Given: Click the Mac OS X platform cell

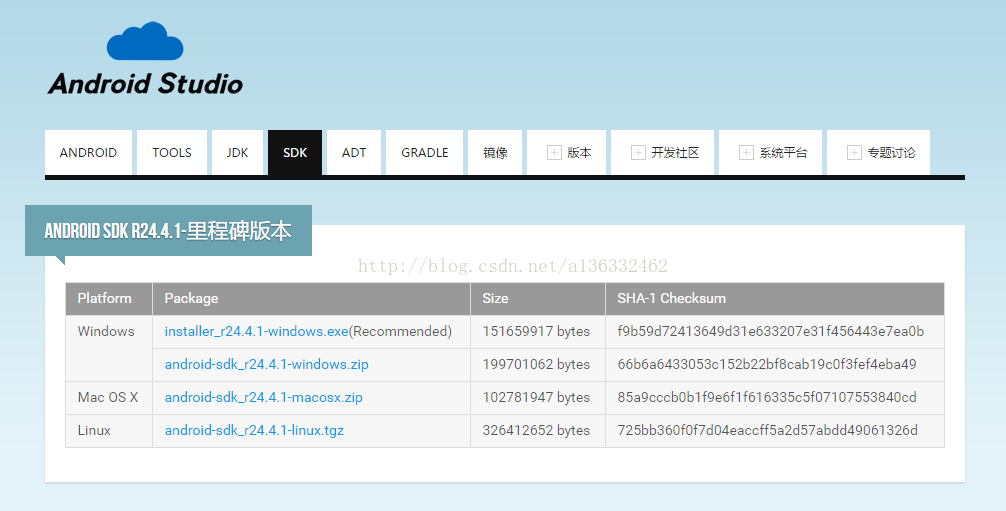Looking at the screenshot, I should click(108, 397).
